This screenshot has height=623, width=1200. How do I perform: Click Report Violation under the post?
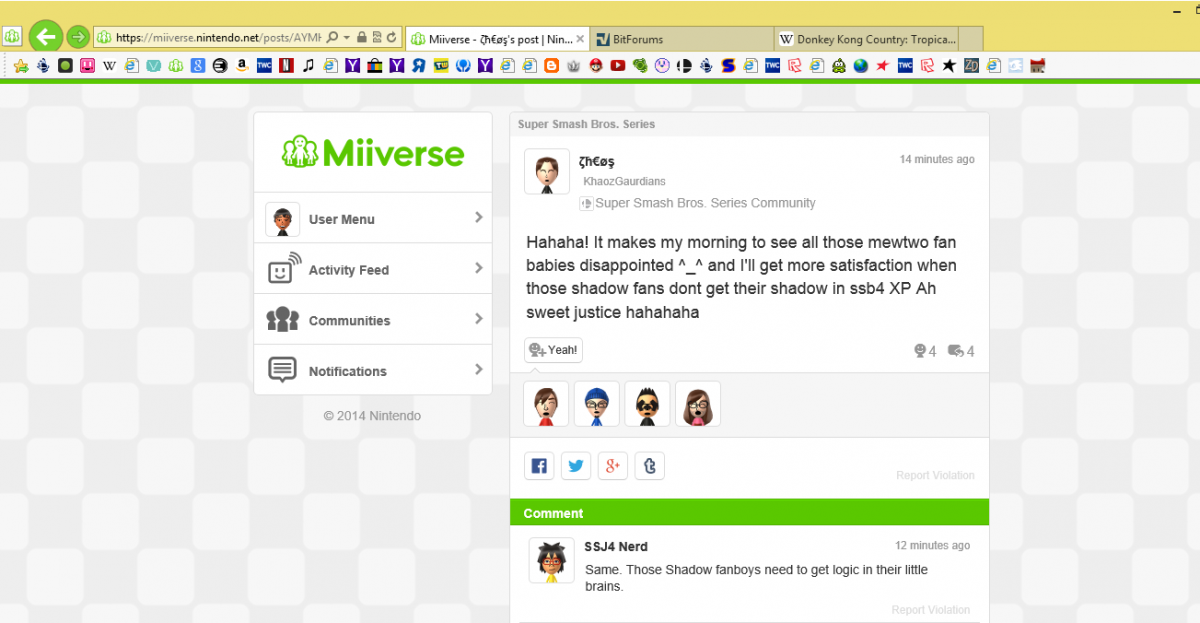[x=934, y=476]
